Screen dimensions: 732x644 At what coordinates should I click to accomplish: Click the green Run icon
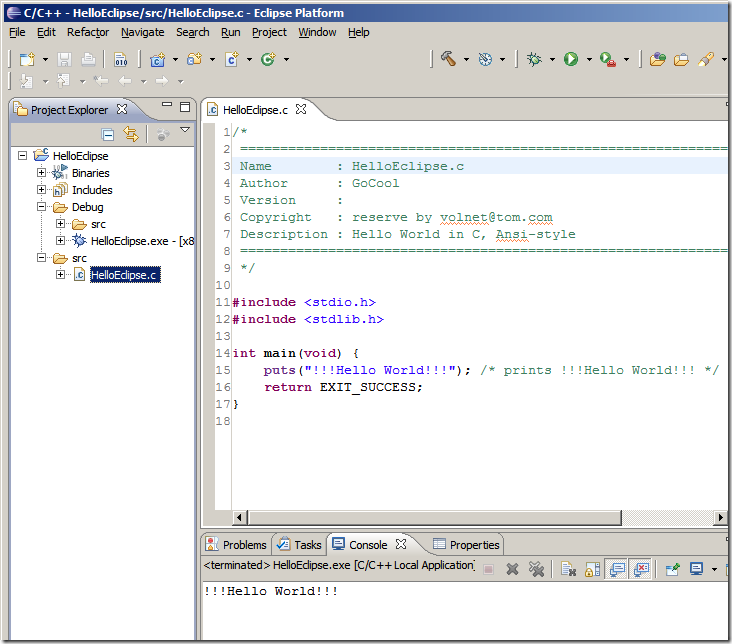[570, 59]
